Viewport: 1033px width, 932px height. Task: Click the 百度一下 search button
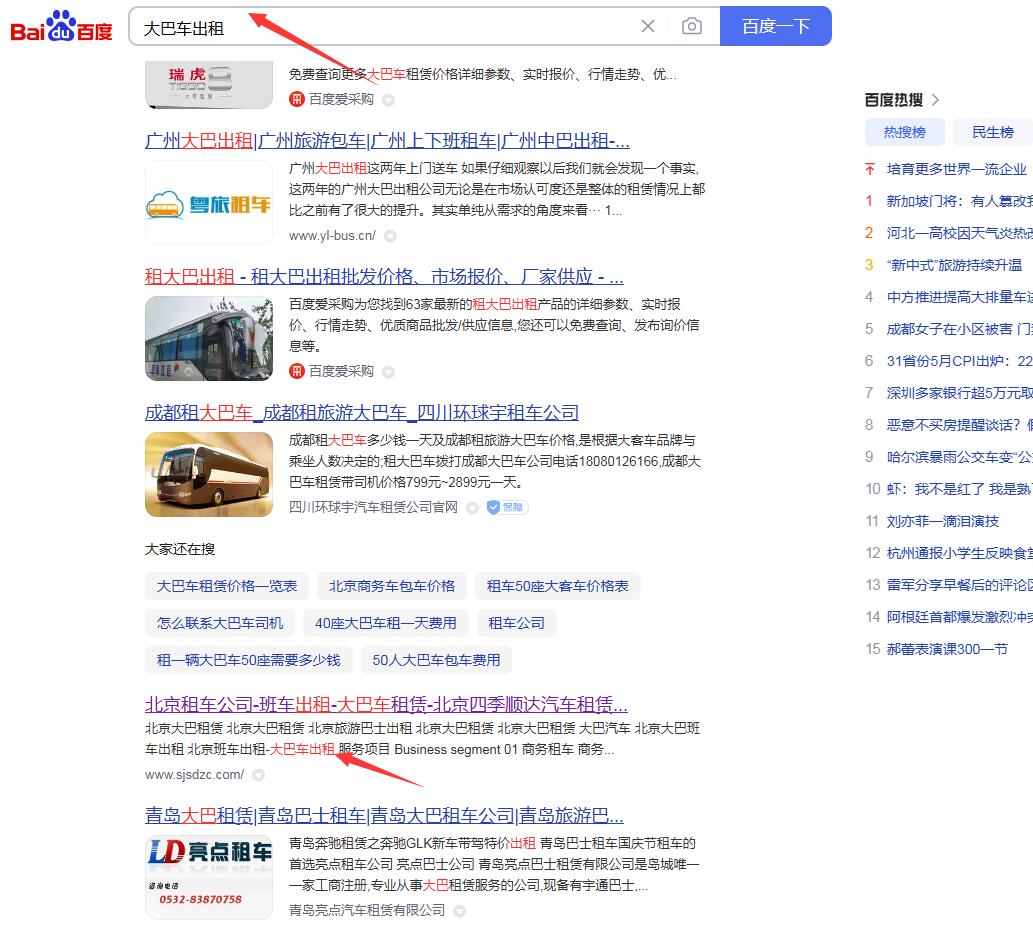click(x=775, y=26)
